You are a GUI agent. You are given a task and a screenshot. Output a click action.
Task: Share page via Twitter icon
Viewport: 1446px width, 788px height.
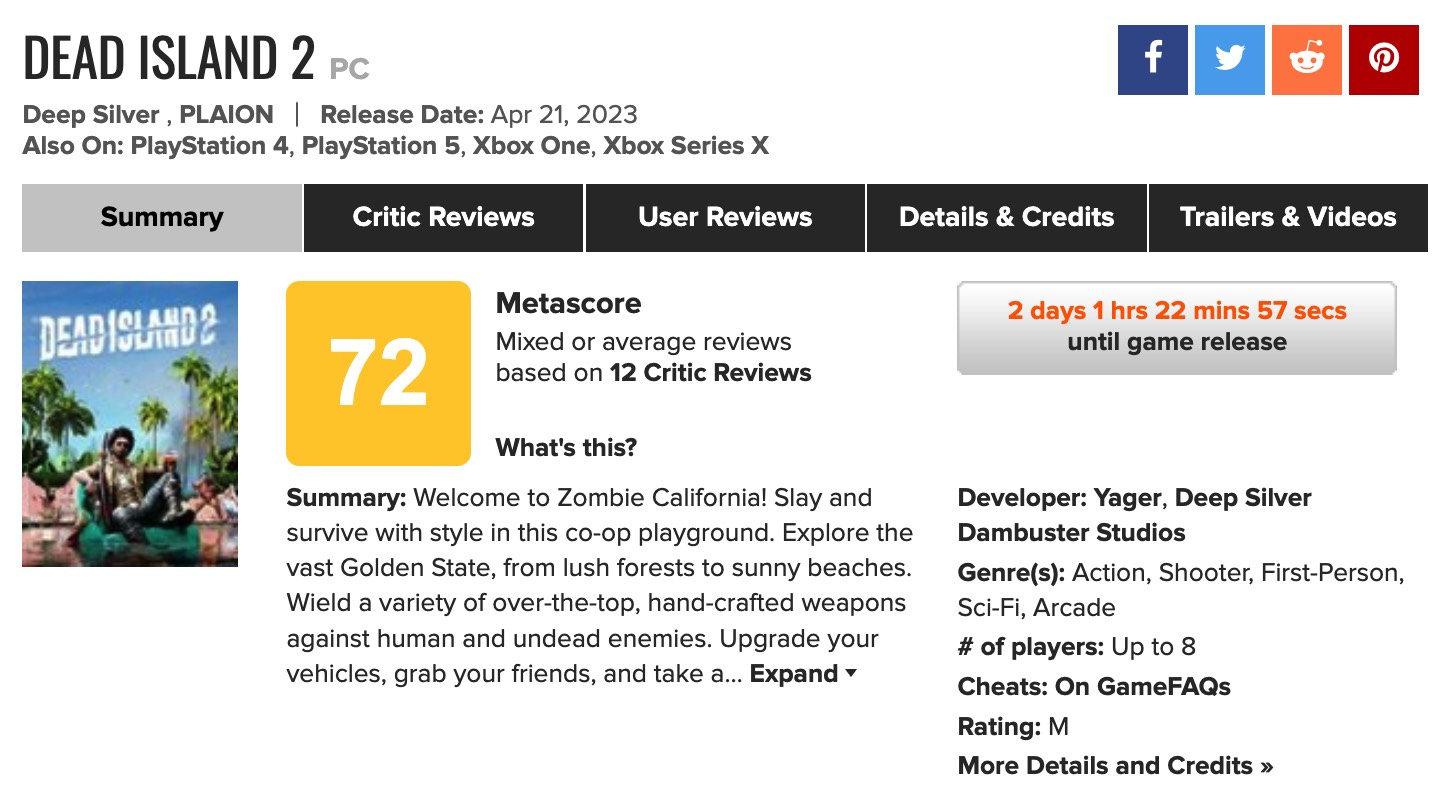point(1229,60)
